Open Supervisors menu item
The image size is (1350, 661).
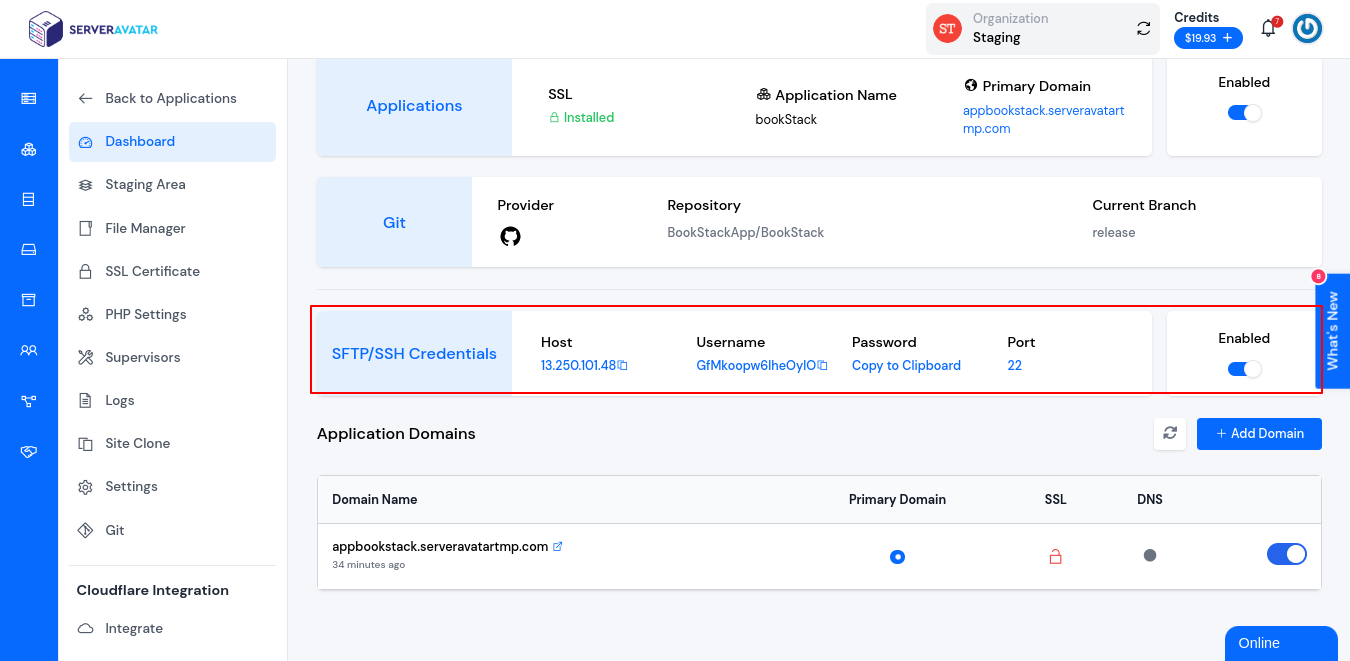click(x=172, y=357)
